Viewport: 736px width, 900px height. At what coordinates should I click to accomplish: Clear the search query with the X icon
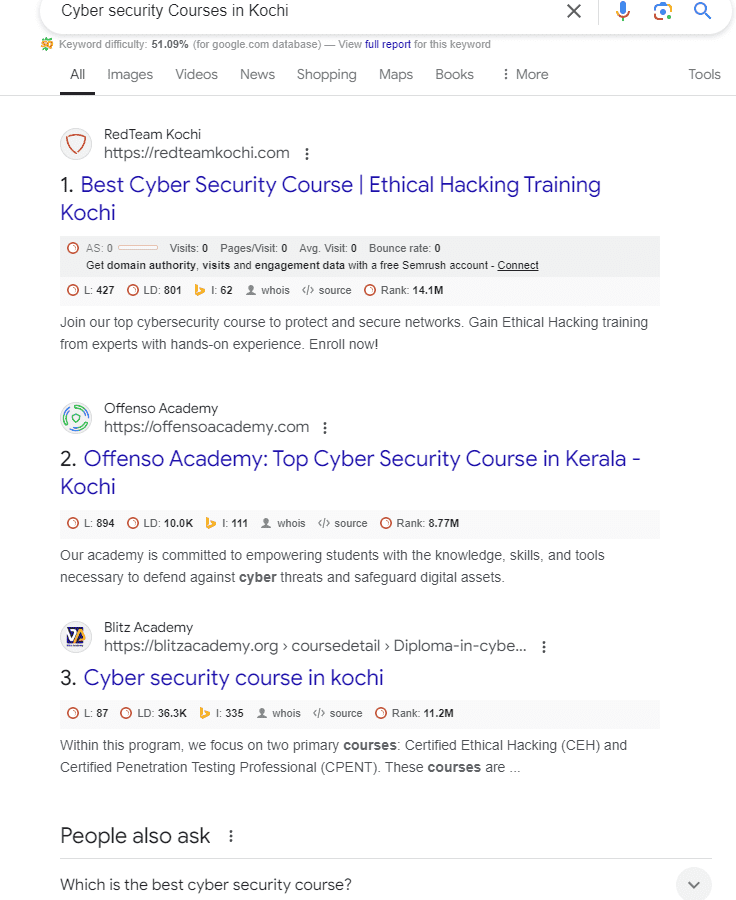573,12
